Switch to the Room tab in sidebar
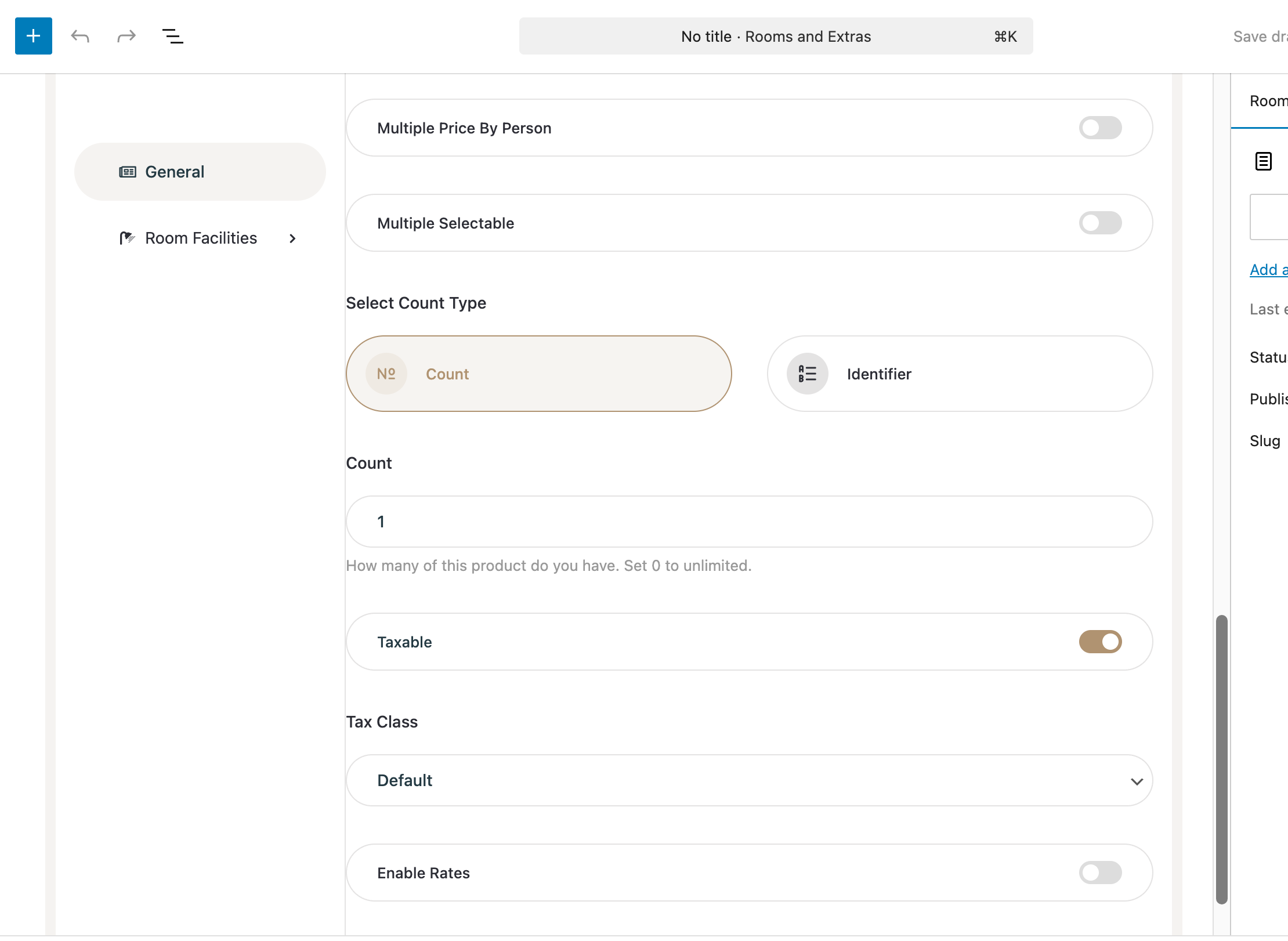The width and height of the screenshot is (1288, 941). coord(1268,101)
